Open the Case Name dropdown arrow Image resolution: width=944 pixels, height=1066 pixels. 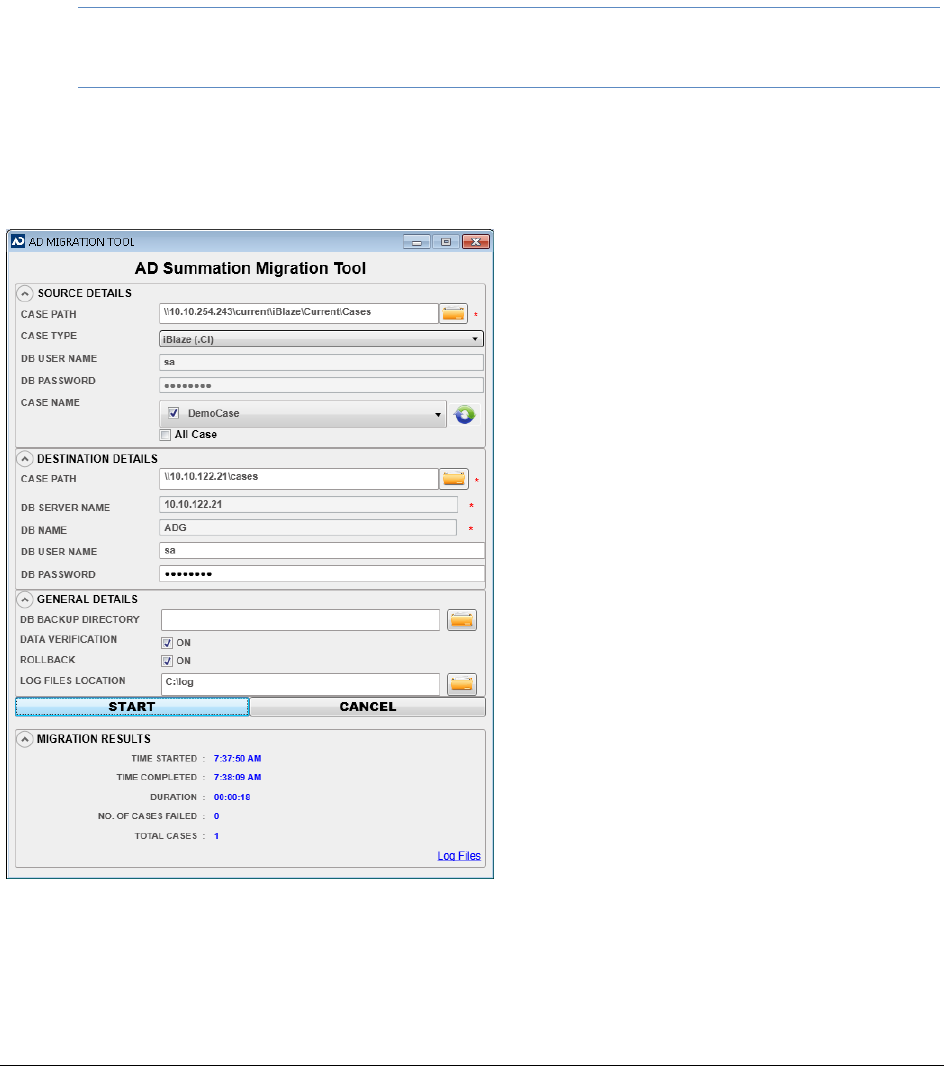coord(438,414)
